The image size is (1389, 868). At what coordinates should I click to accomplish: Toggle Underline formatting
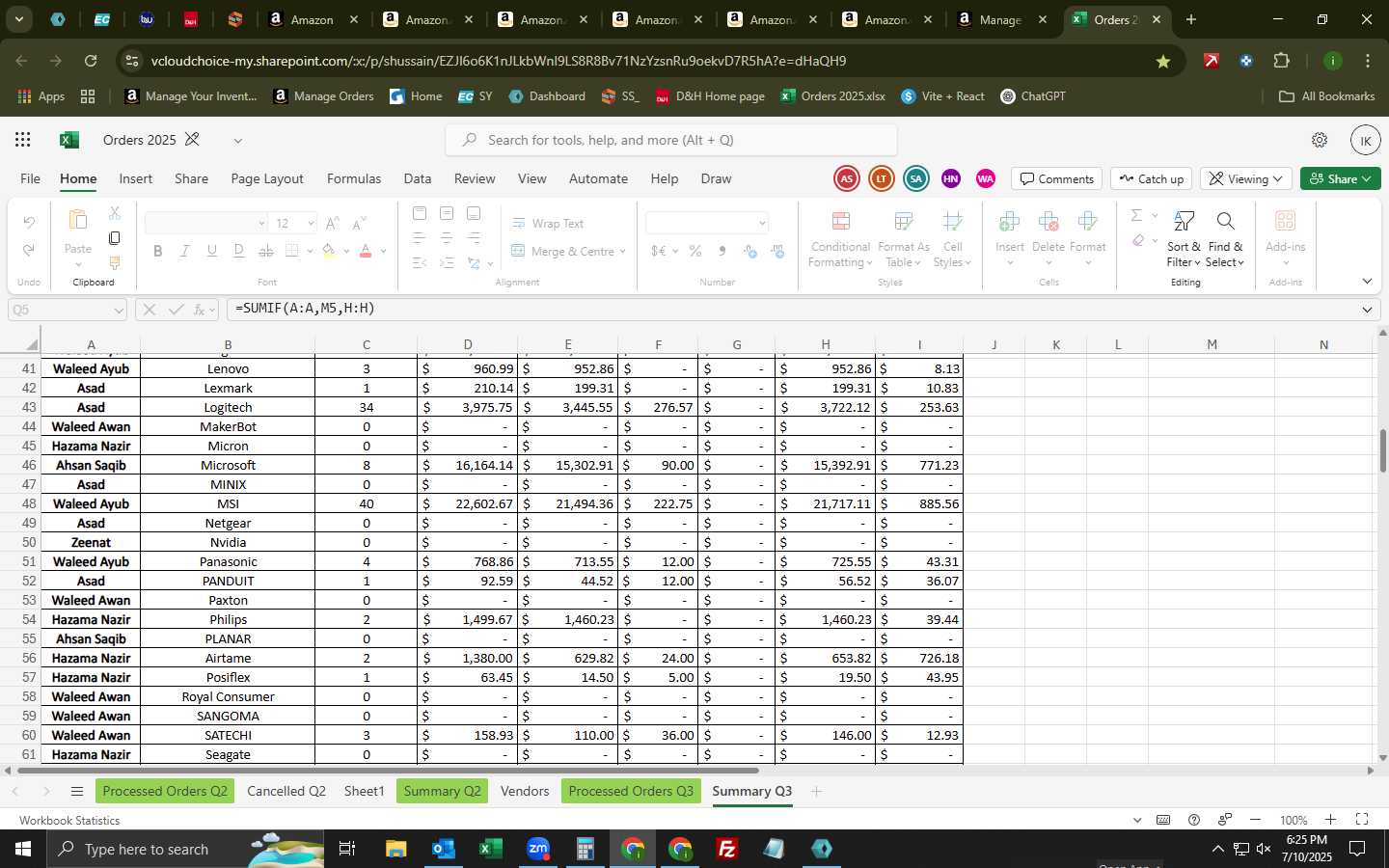click(211, 251)
